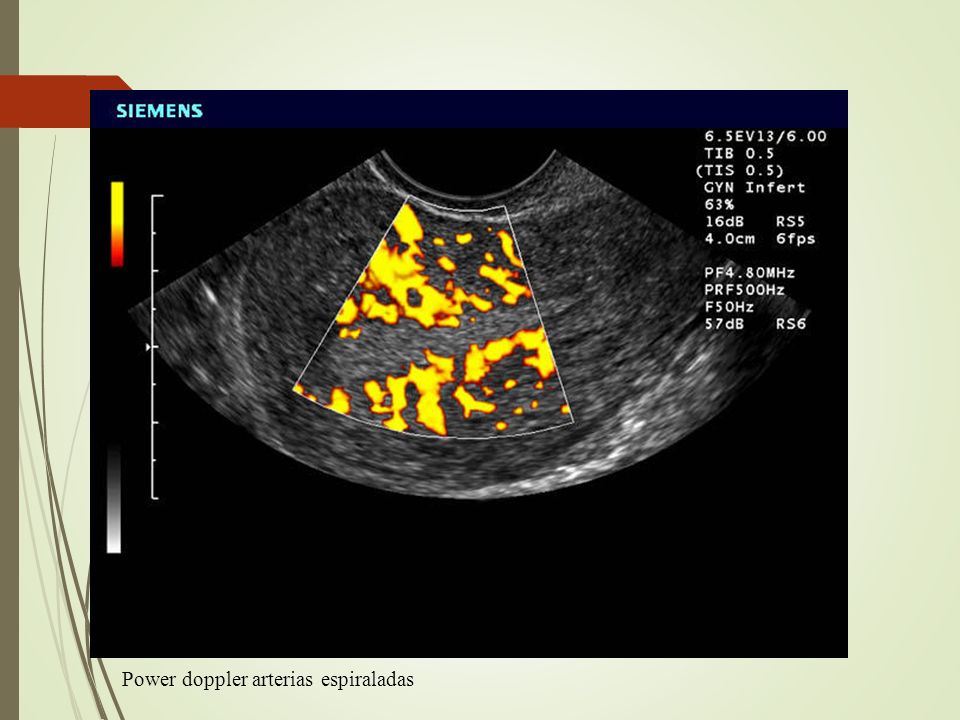Click the depth scale ruler
960x720 pixels.
pyautogui.click(x=157, y=347)
